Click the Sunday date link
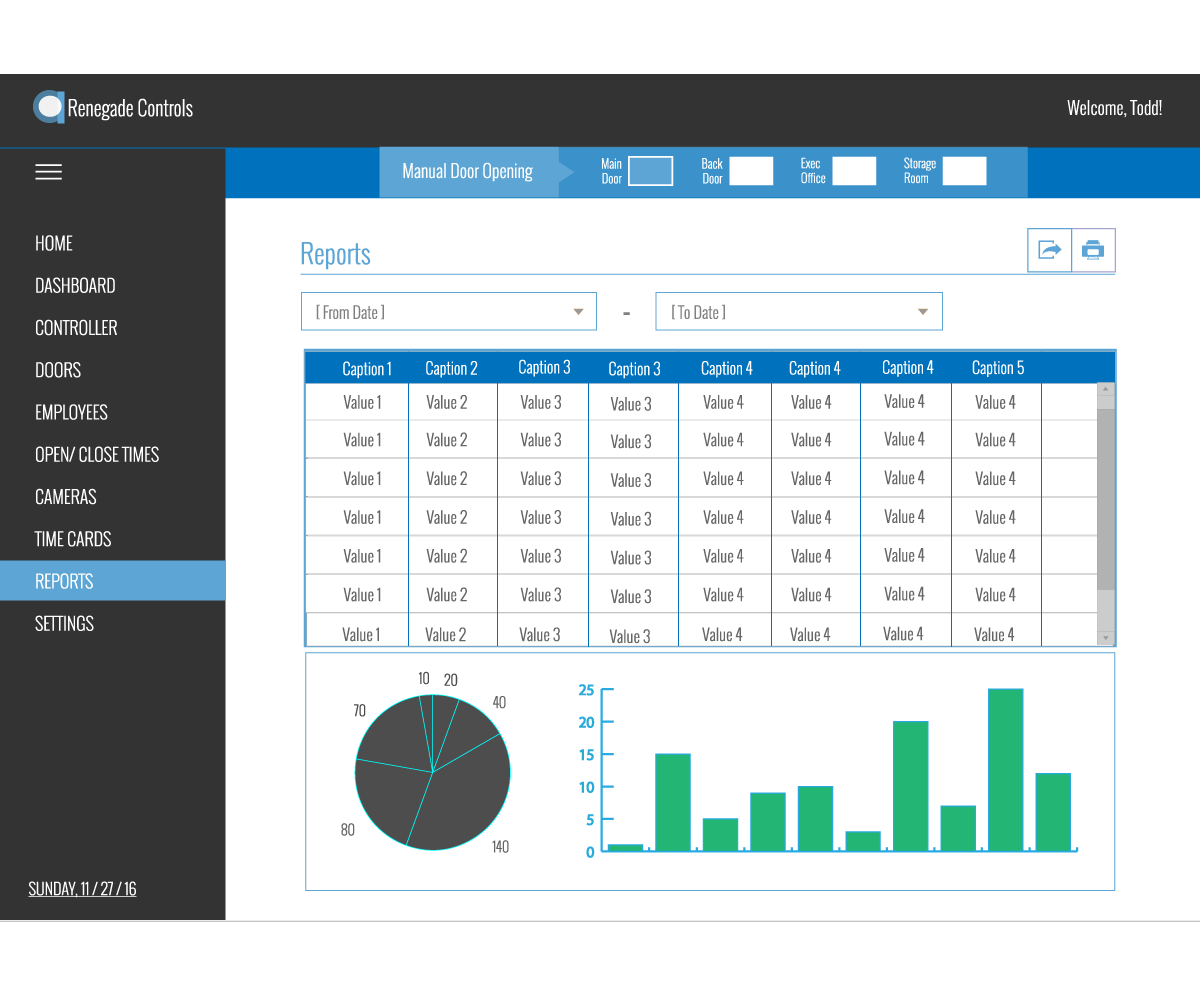Viewport: 1200px width, 1000px height. (x=82, y=888)
